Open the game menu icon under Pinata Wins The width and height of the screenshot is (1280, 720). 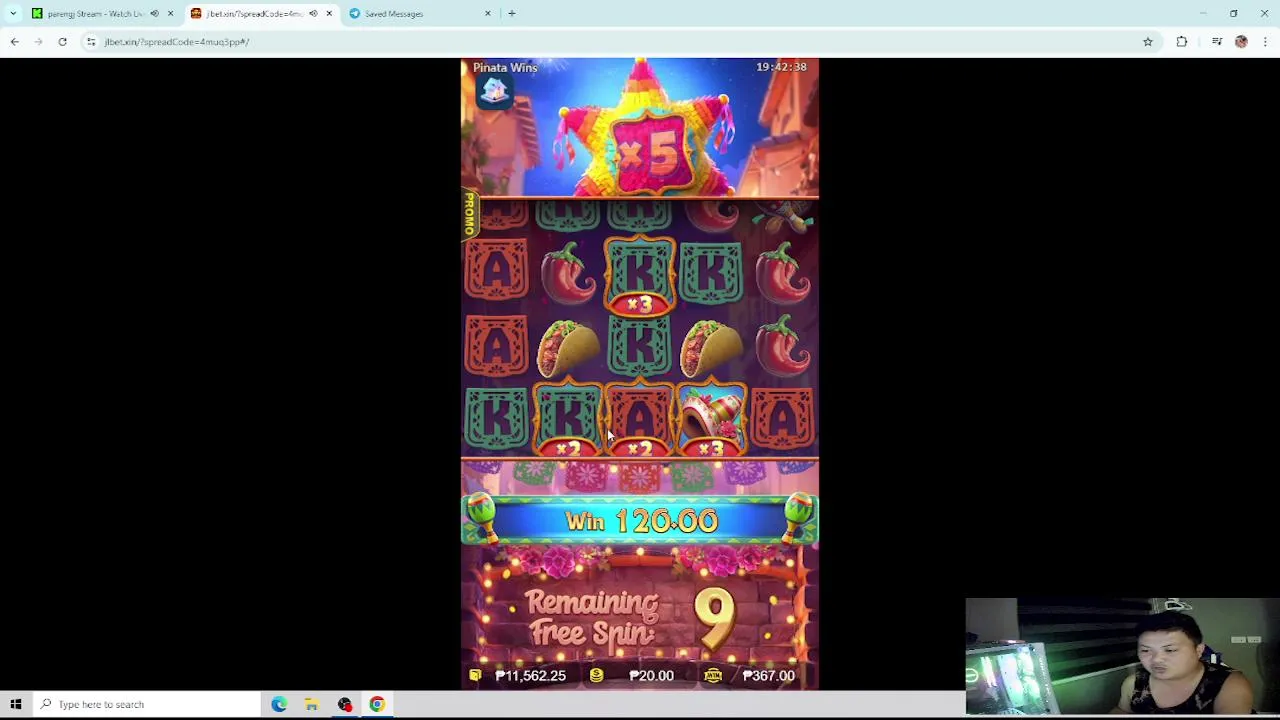(x=494, y=91)
